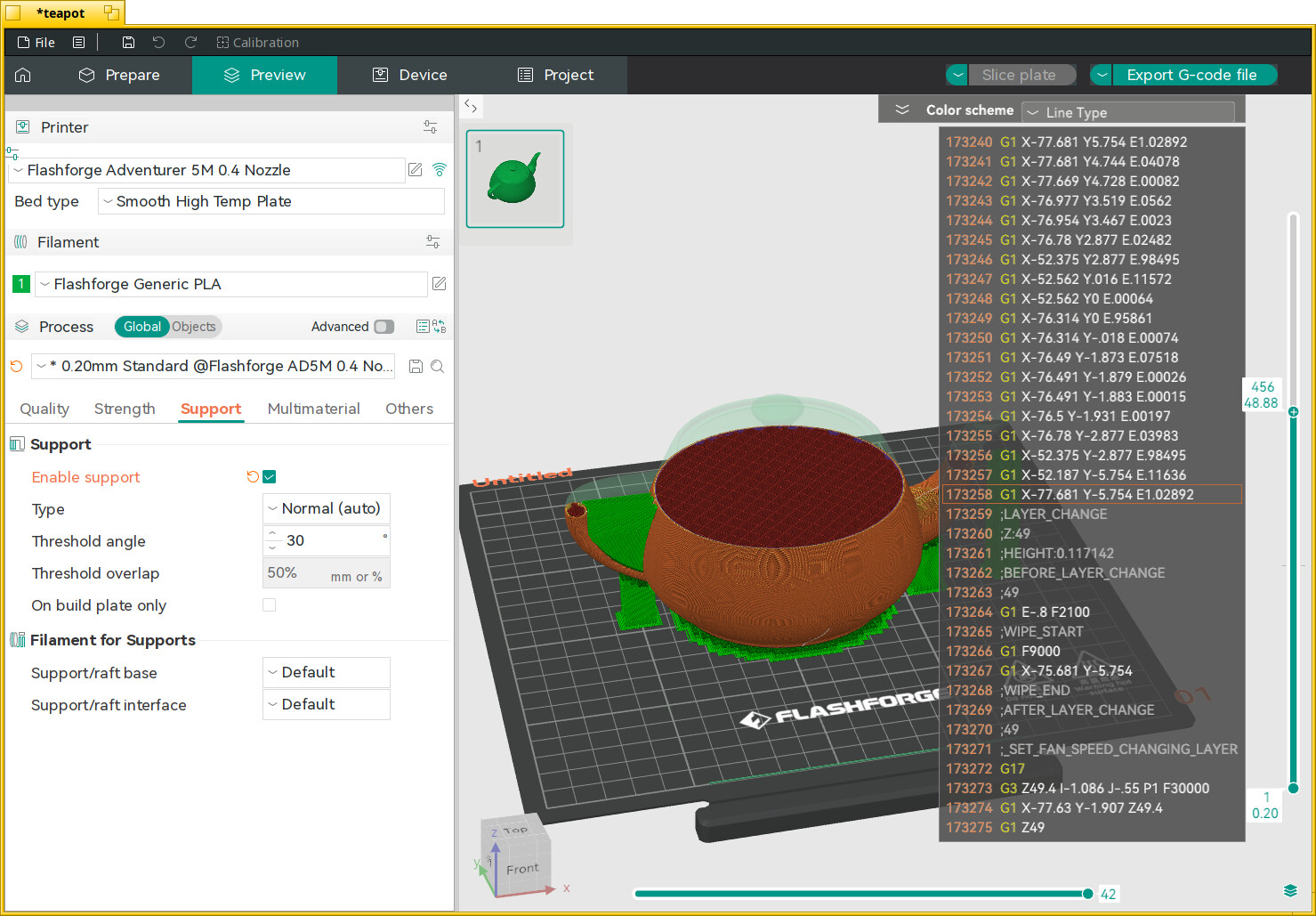1316x916 pixels.
Task: Select Global process scope
Action: (x=141, y=327)
